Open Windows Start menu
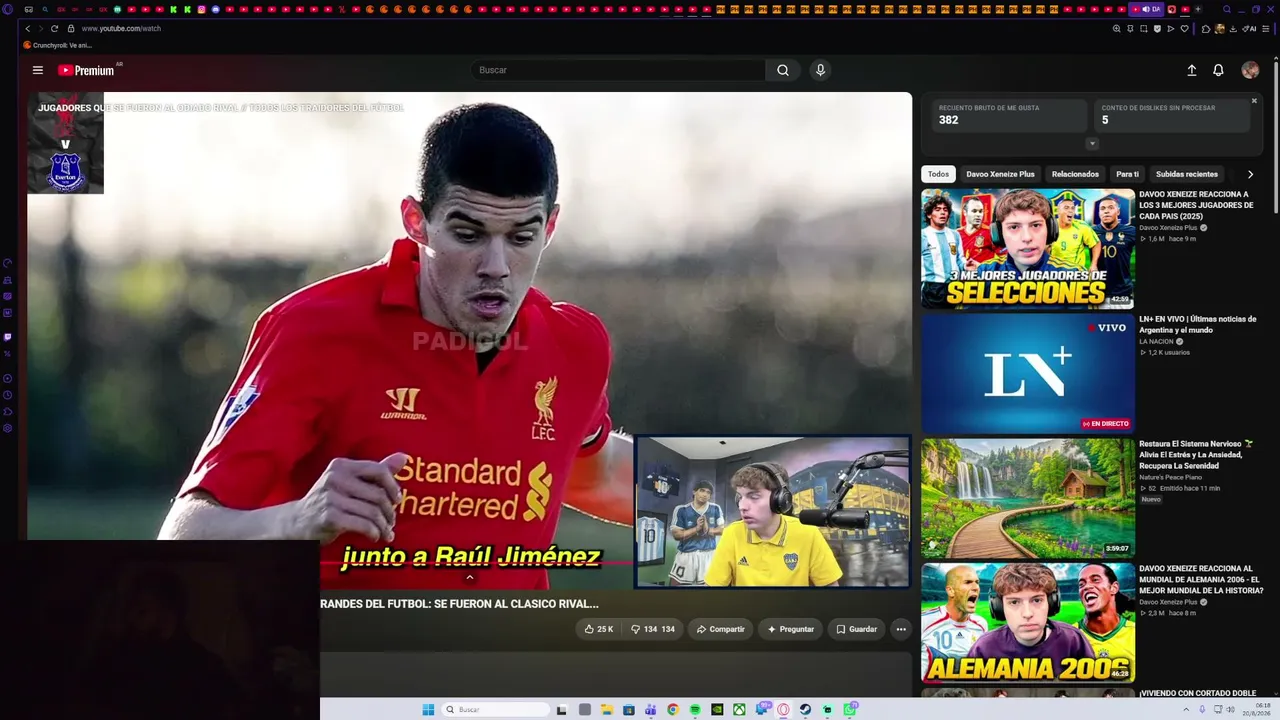Viewport: 1280px width, 720px height. pos(428,710)
